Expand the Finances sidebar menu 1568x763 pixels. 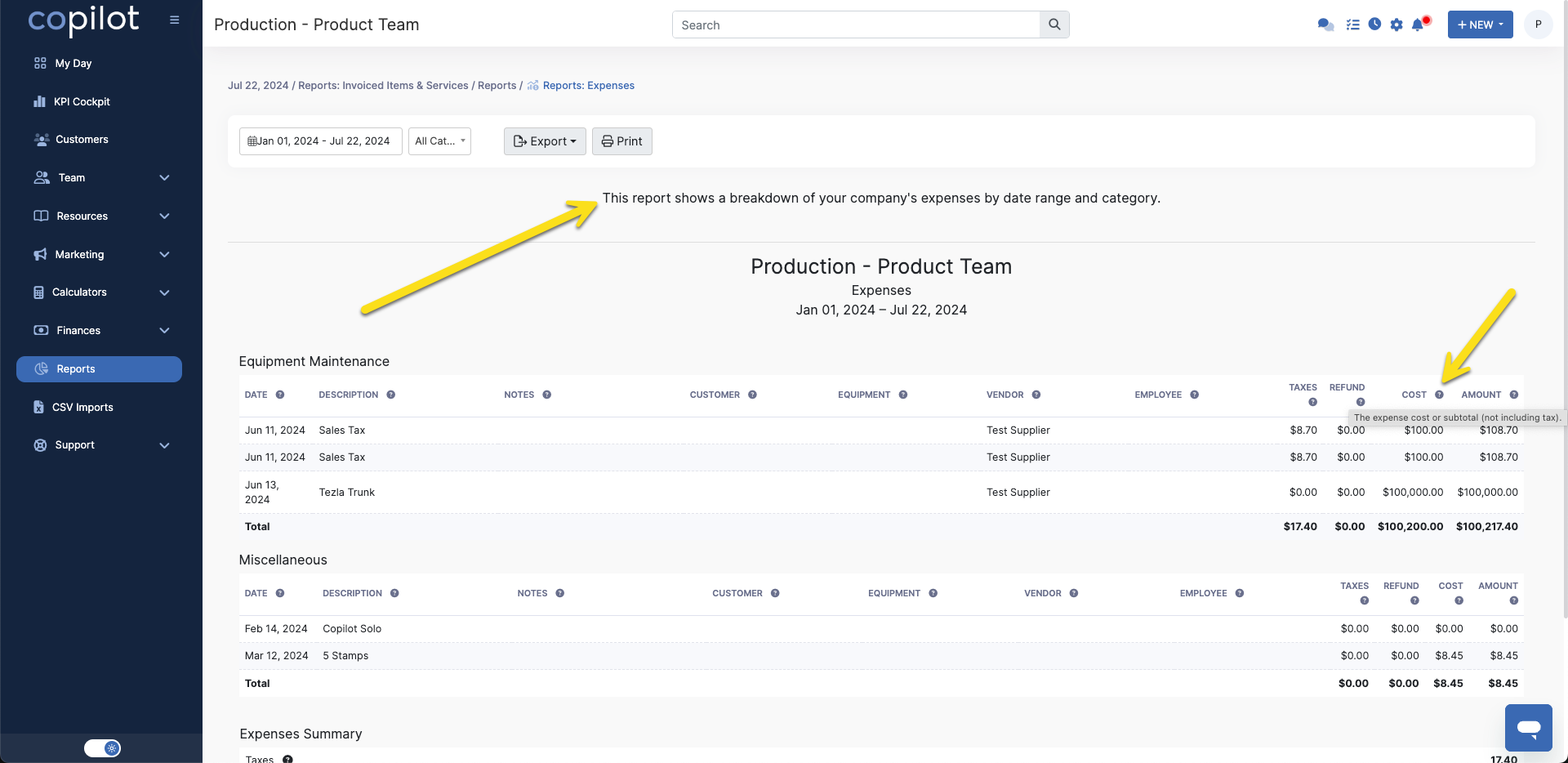click(x=164, y=331)
